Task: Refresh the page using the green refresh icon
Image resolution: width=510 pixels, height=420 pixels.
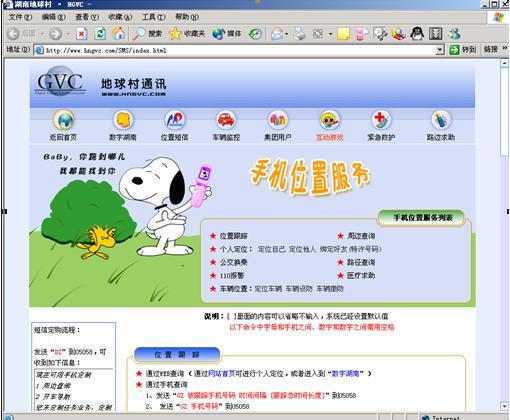Action: [100, 34]
